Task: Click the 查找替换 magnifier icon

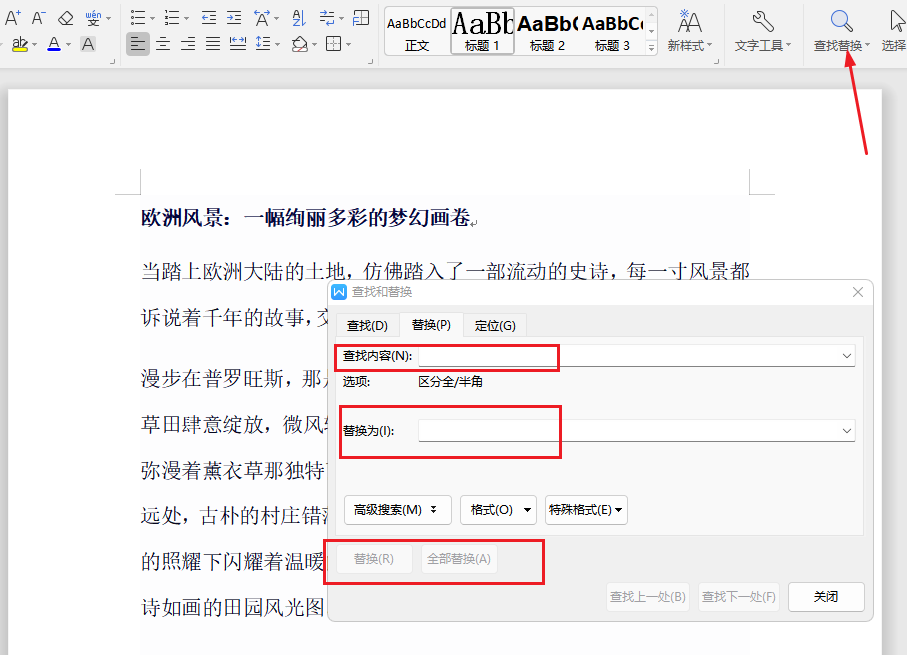Action: [840, 21]
